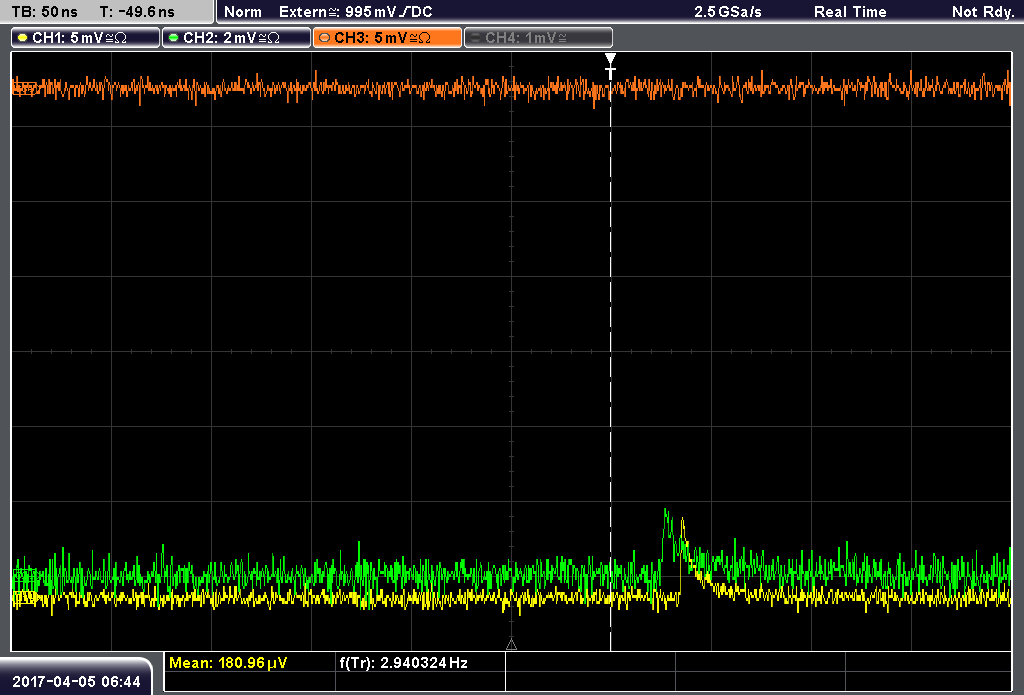The width and height of the screenshot is (1024, 695).
Task: Select the CH2: 2 mV channel tab
Action: (x=236, y=38)
